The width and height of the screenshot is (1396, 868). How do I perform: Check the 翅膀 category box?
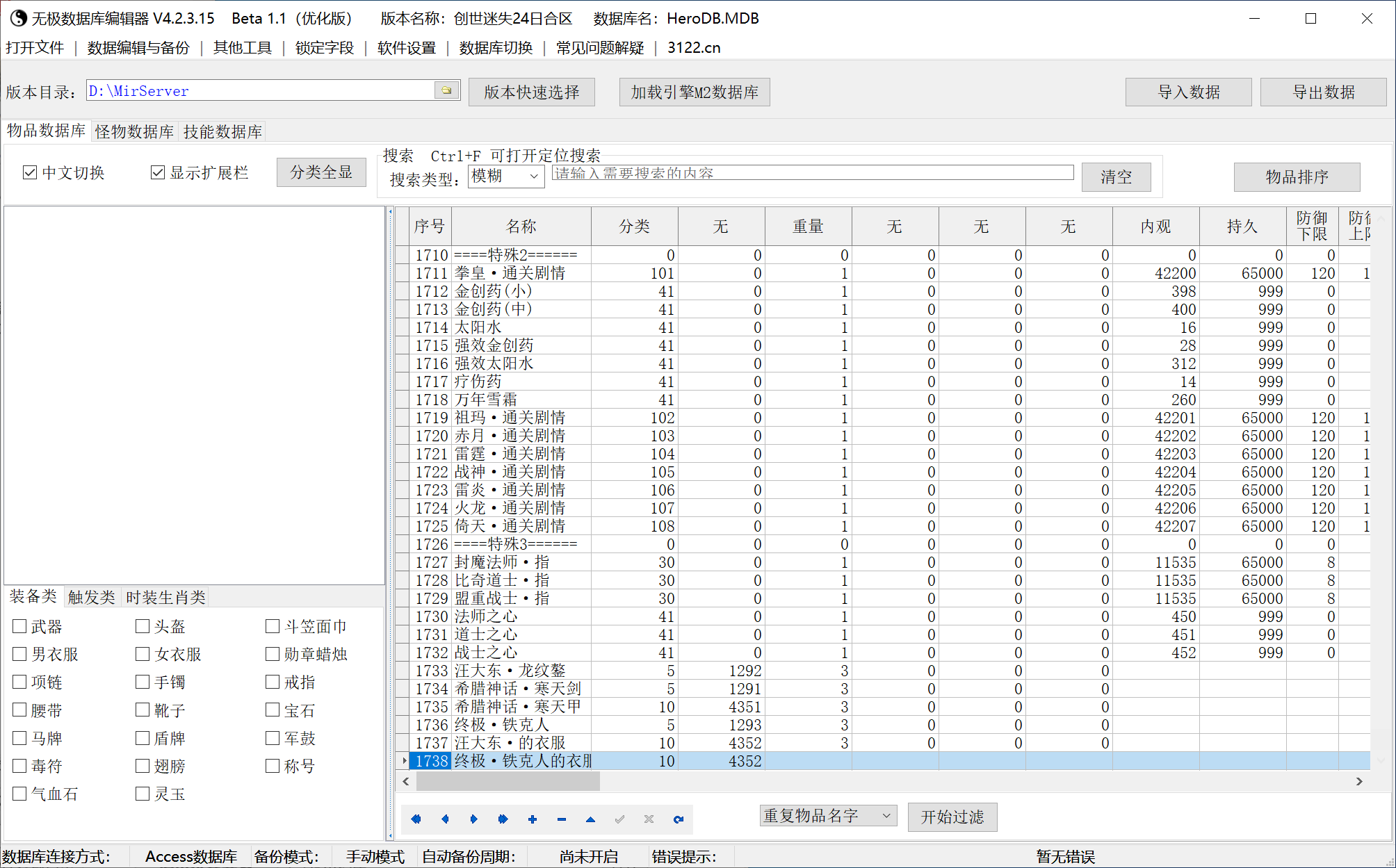click(143, 766)
